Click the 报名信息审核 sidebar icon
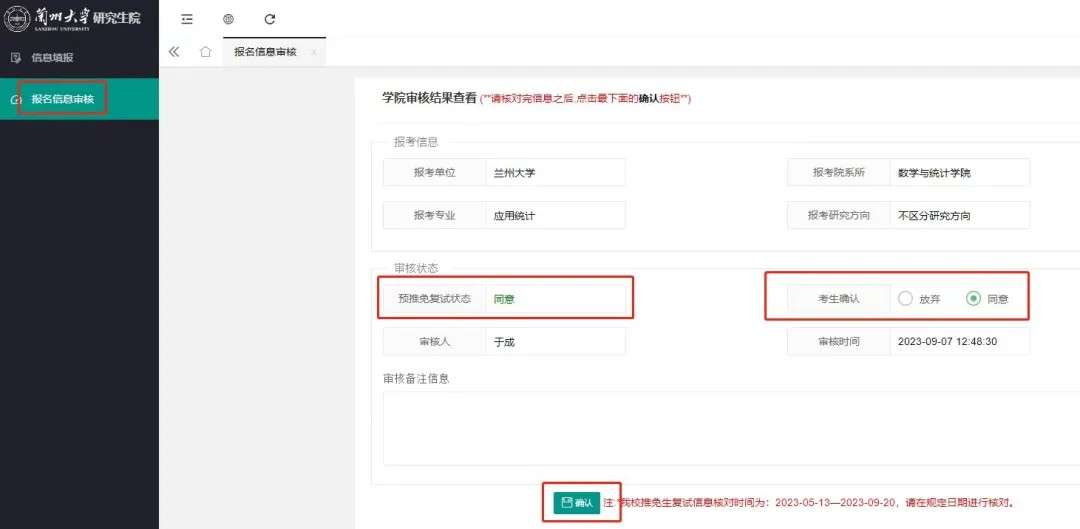 [15, 99]
